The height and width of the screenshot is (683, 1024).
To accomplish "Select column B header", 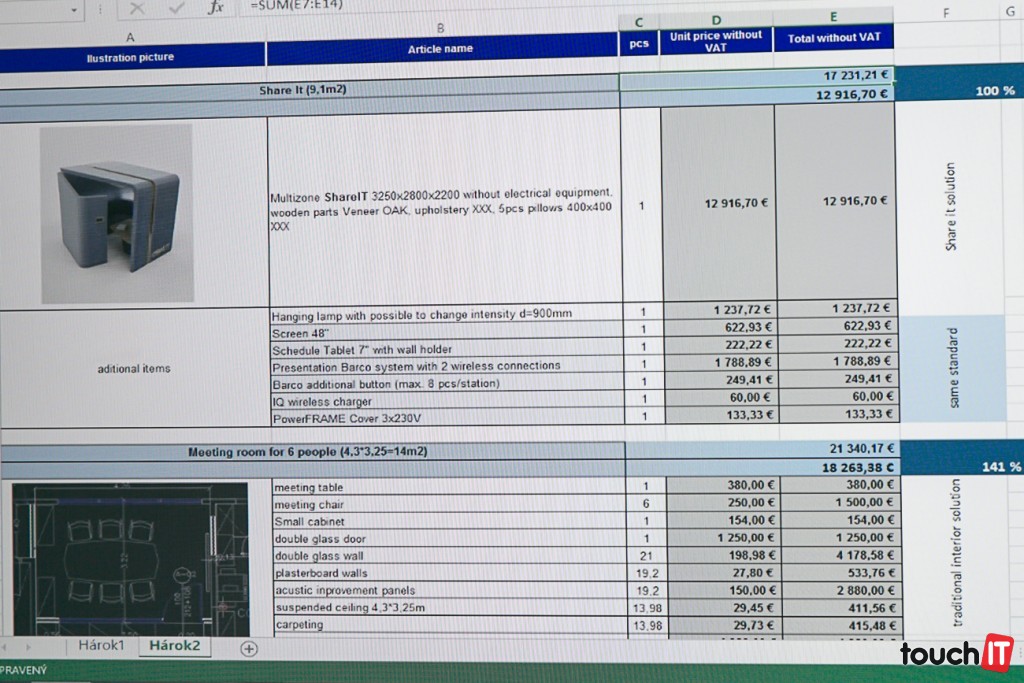I will (441, 28).
